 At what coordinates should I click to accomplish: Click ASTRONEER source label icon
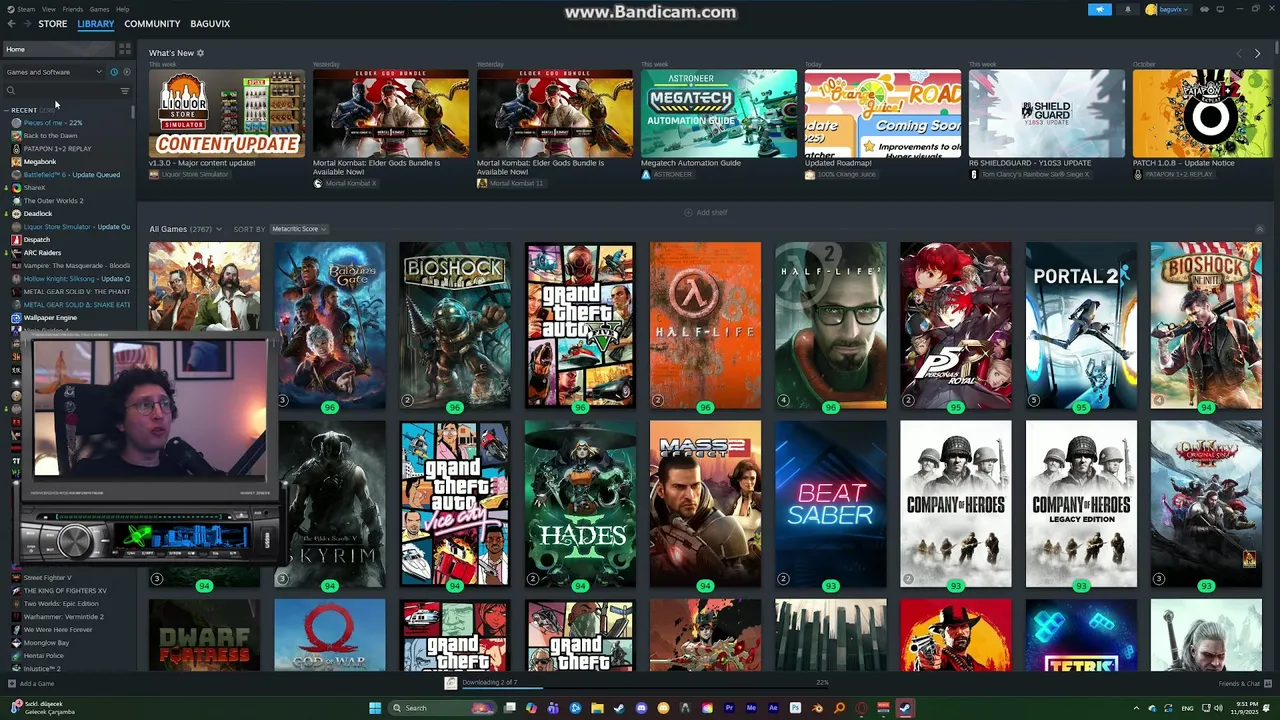(646, 174)
